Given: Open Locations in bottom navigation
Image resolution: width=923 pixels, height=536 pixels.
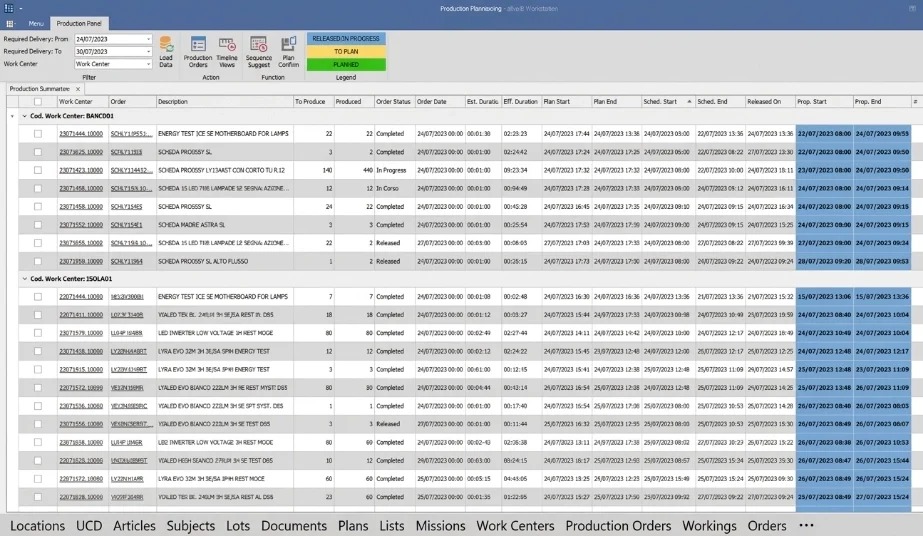Looking at the screenshot, I should coord(38,526).
